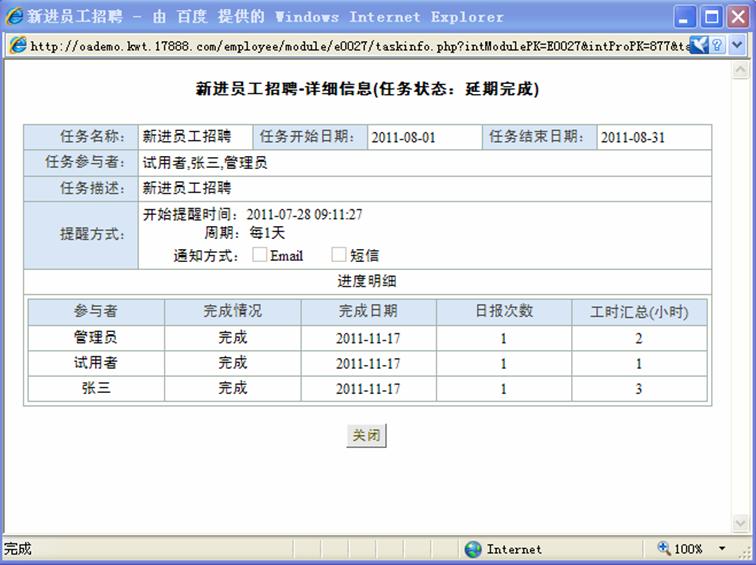Minimize the browser window
The image size is (756, 565).
coord(685,17)
